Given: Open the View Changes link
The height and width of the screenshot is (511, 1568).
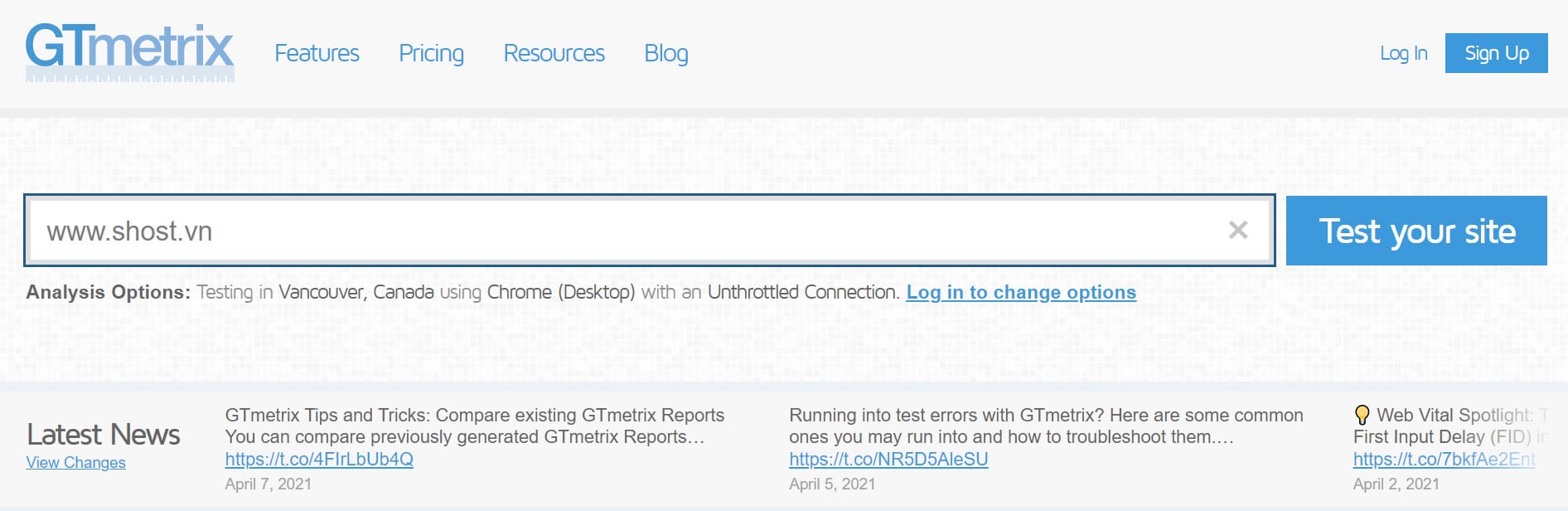Looking at the screenshot, I should [x=75, y=462].
